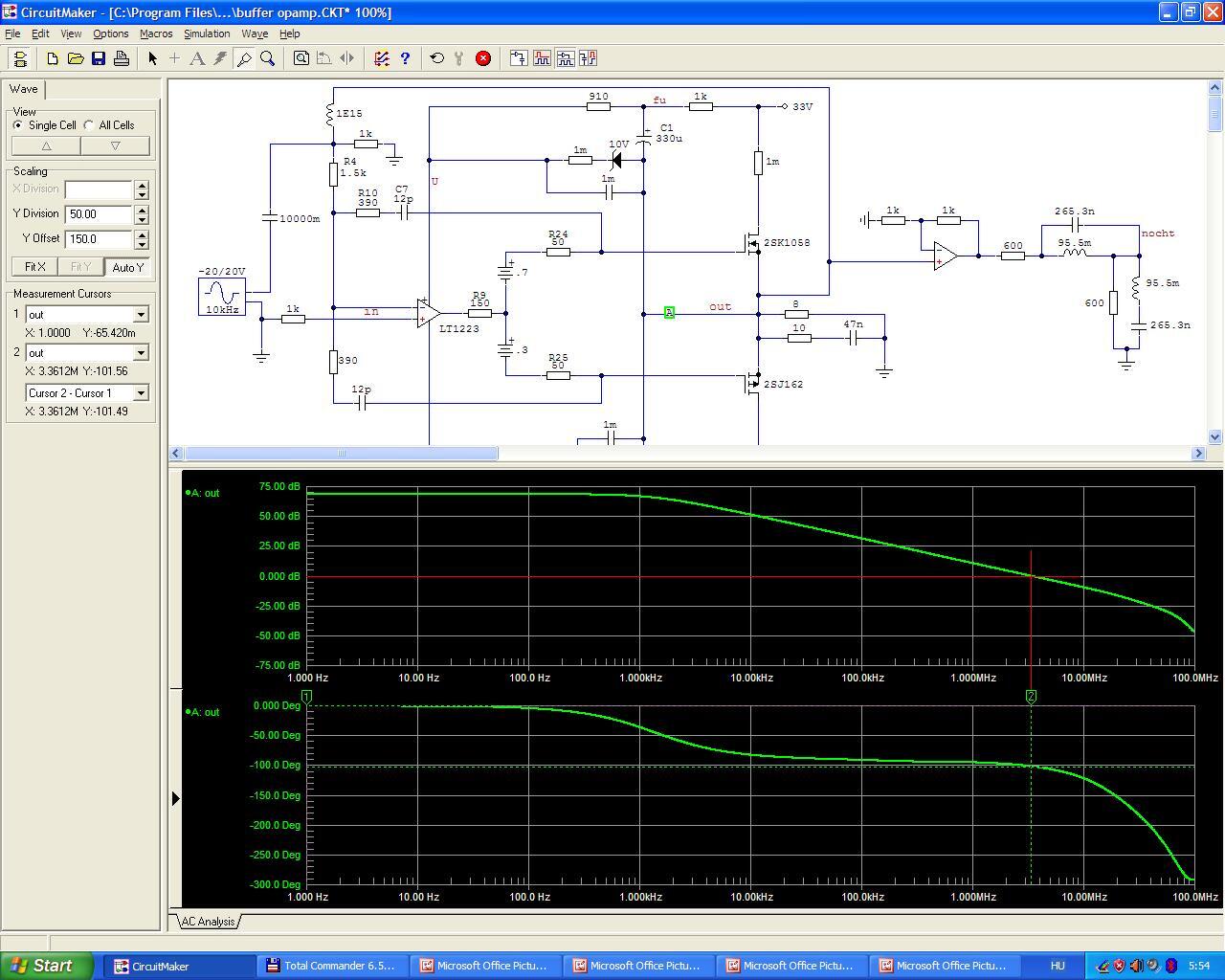
Task: Expand the Cursor 2 - Cursor 1 dropdown
Action: 141,393
